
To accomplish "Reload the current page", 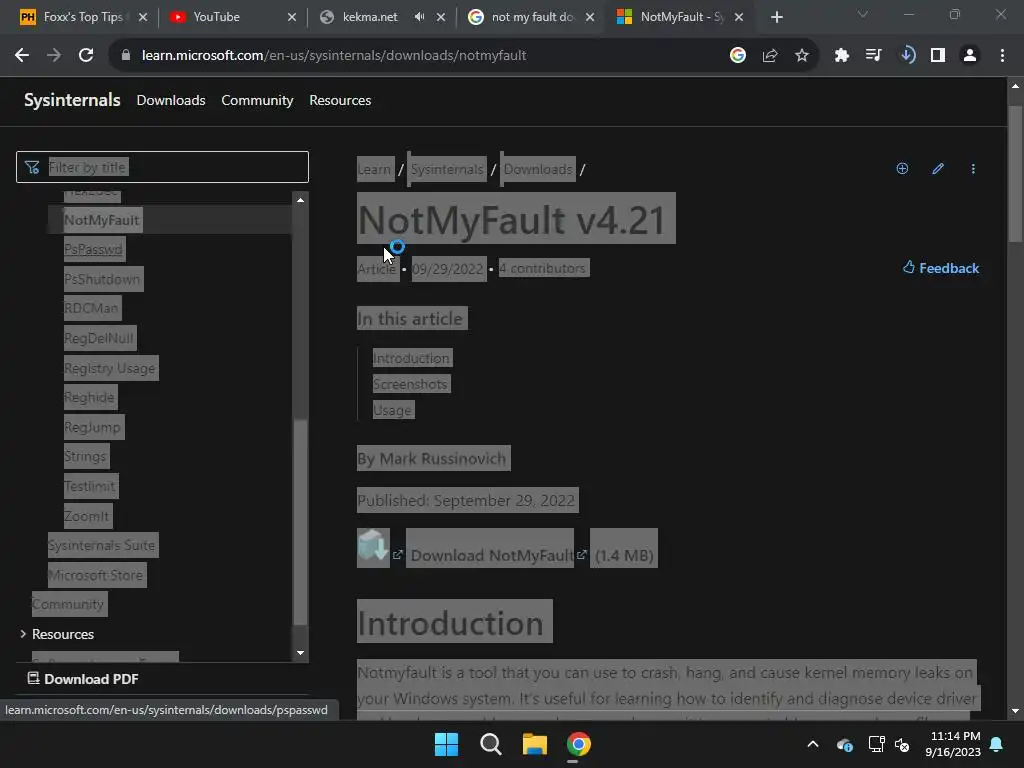I will click(86, 56).
